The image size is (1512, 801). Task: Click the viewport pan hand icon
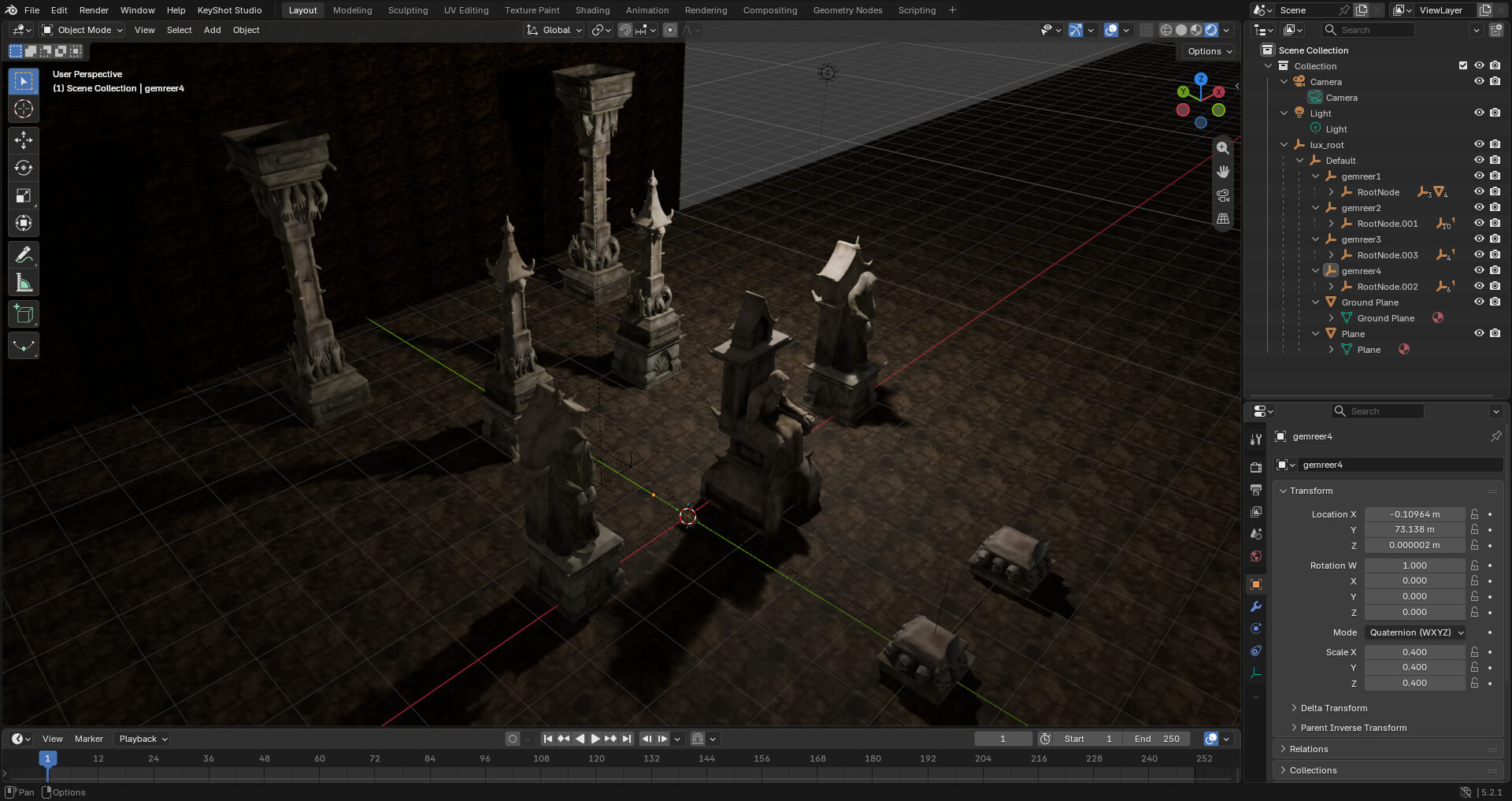(x=1222, y=172)
